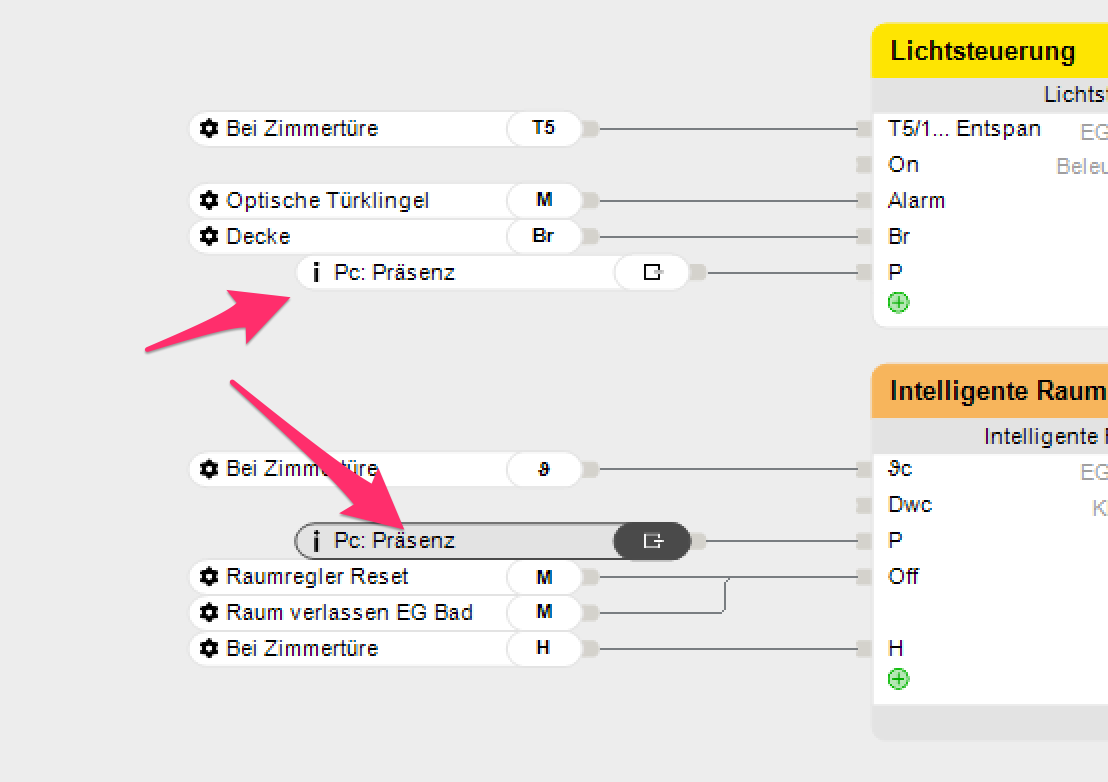The image size is (1108, 782).
Task: Click gear icon of Decke input
Action: [208, 236]
